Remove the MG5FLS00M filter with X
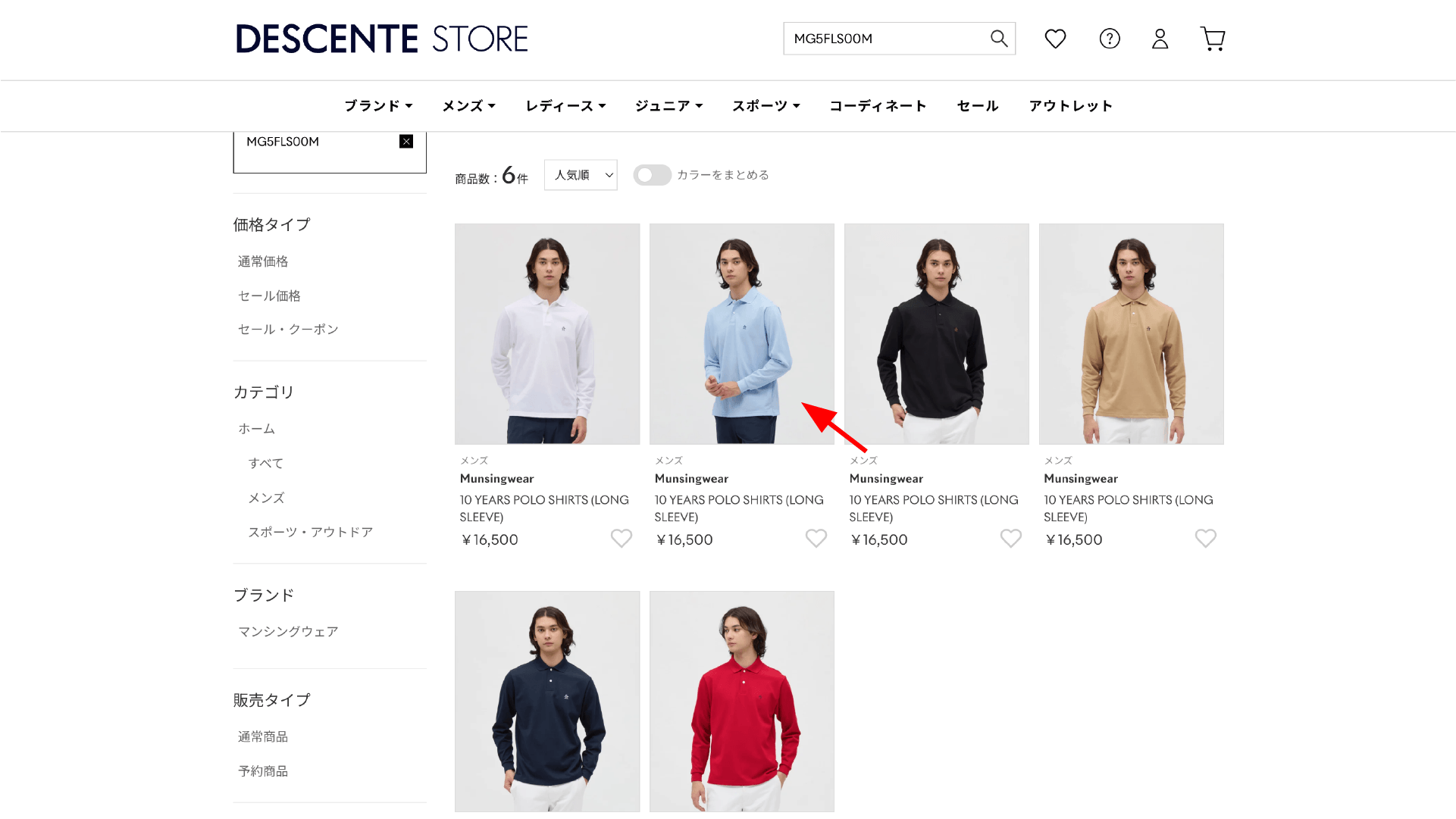1456x819 pixels. (x=406, y=142)
